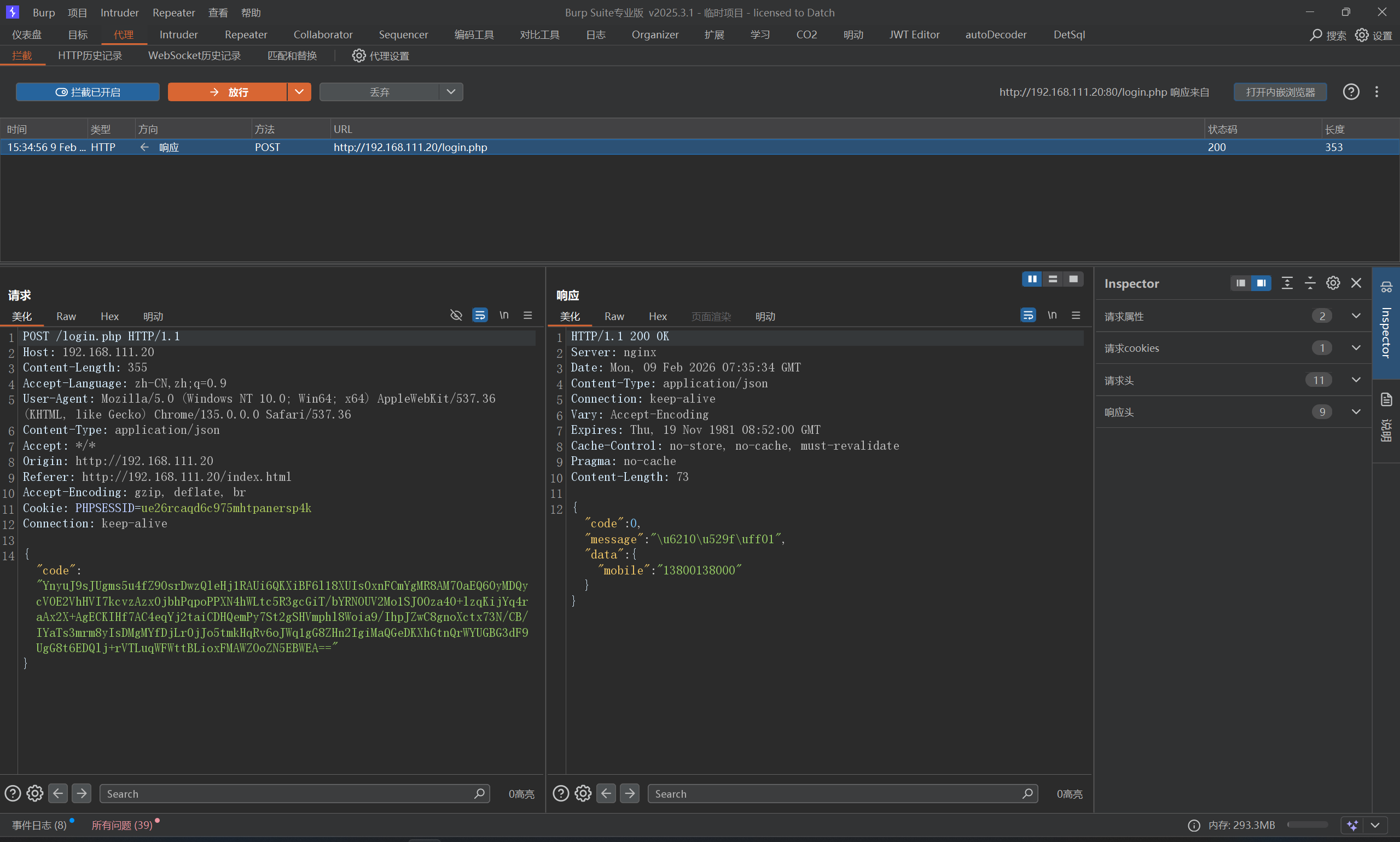Open the HTTP history sub-tab
The height and width of the screenshot is (842, 1400).
coord(90,56)
